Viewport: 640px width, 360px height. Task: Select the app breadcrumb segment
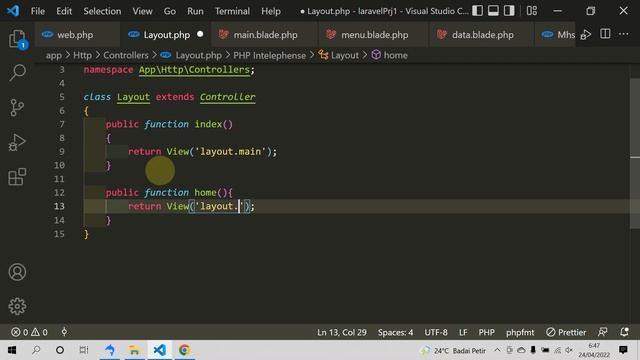click(53, 55)
